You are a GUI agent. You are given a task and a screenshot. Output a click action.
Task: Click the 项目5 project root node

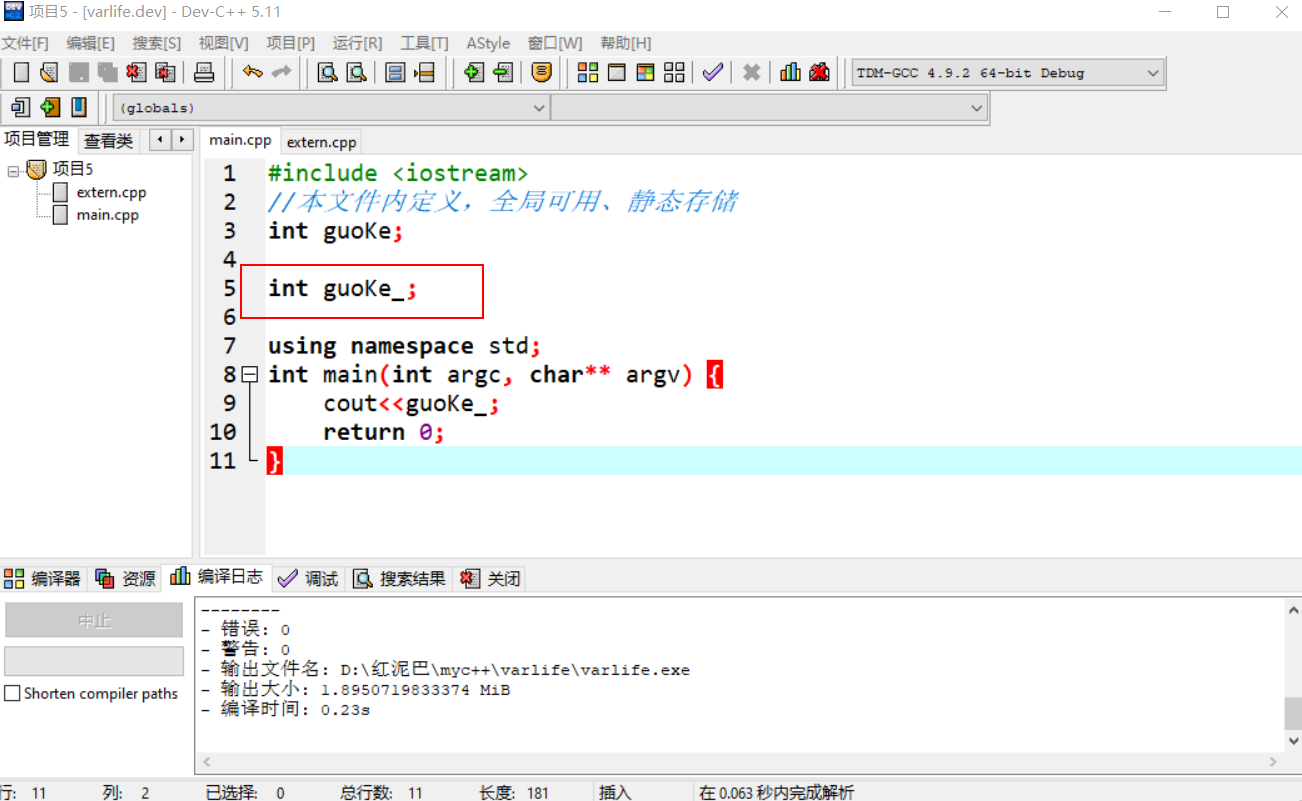72,169
